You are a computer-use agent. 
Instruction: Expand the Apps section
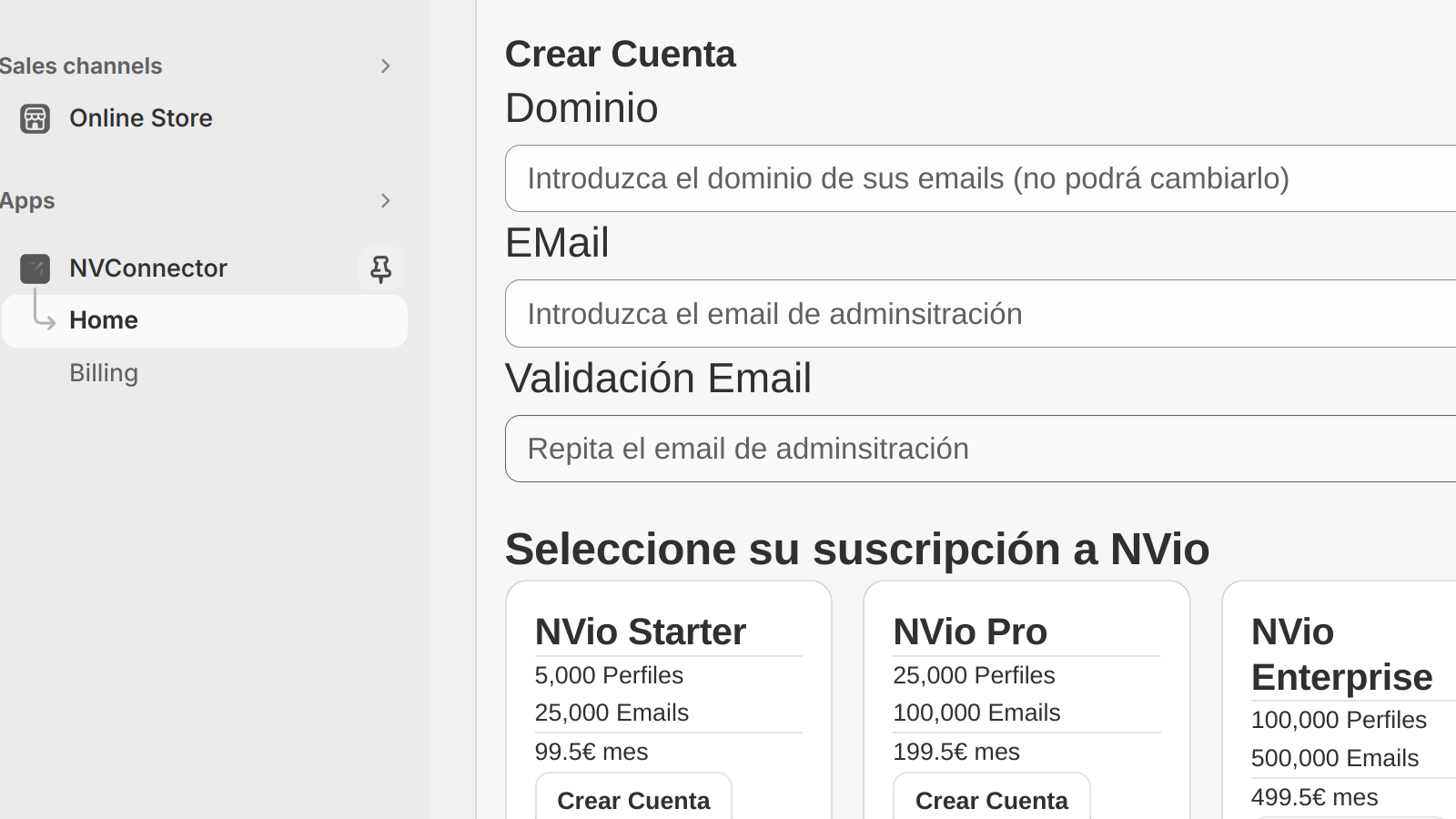[x=385, y=200]
